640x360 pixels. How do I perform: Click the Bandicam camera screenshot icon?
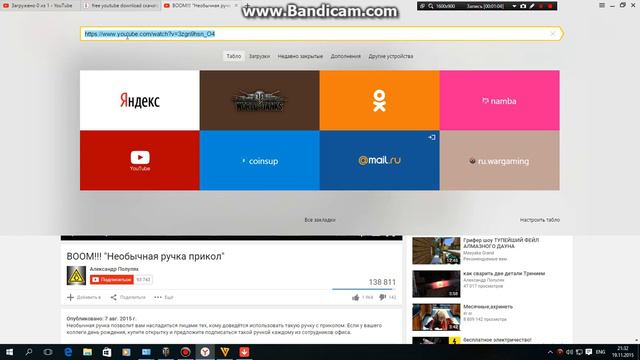click(523, 6)
